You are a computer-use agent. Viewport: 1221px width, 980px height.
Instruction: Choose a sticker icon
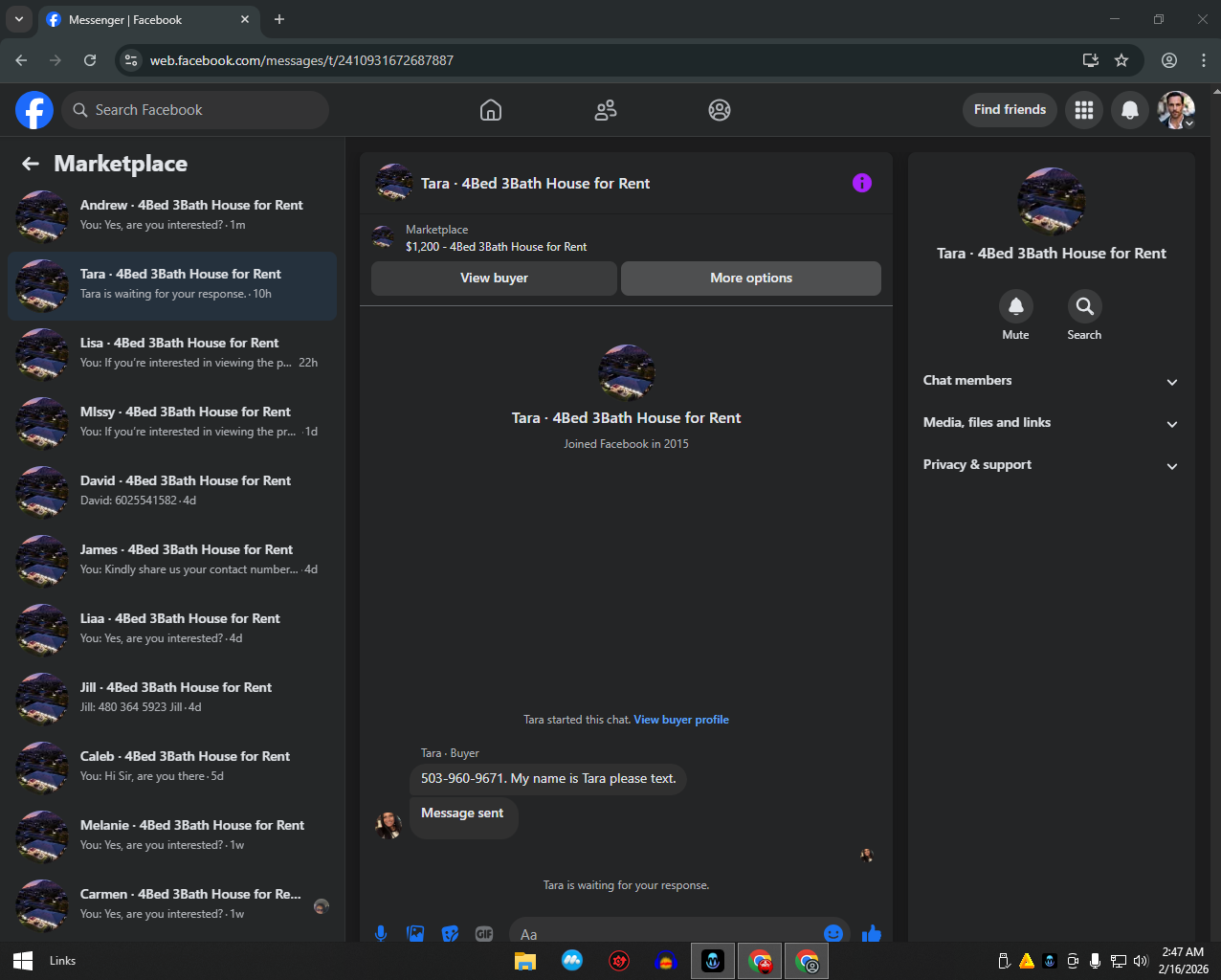450,933
